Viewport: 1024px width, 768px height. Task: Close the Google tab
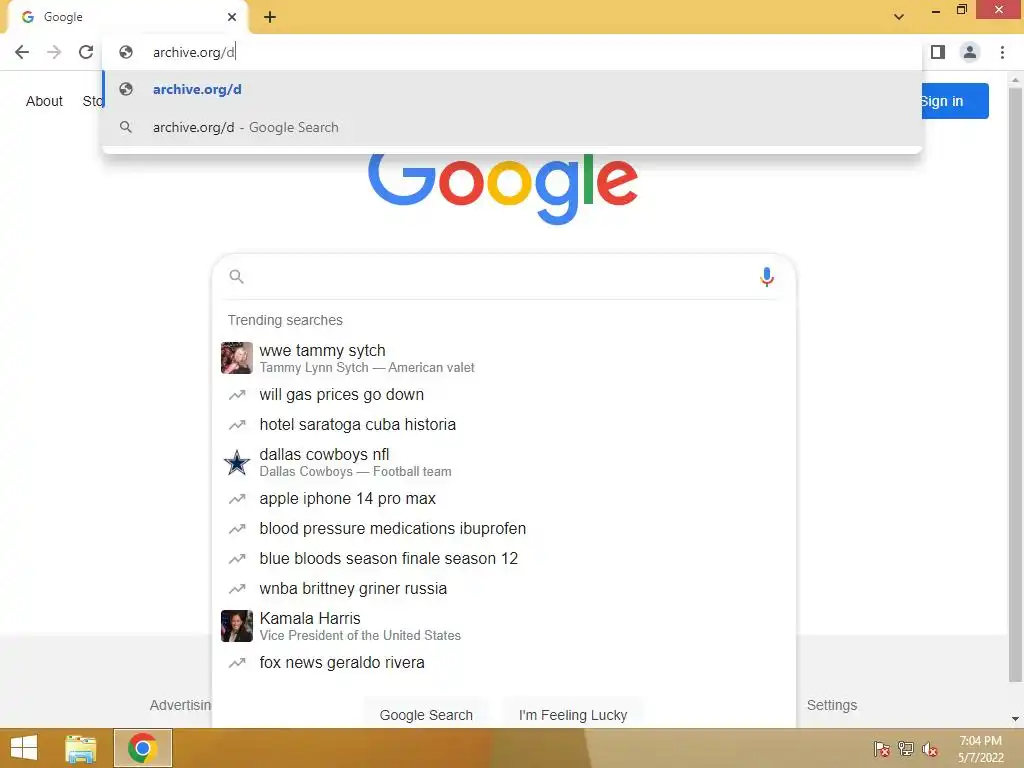pyautogui.click(x=232, y=17)
